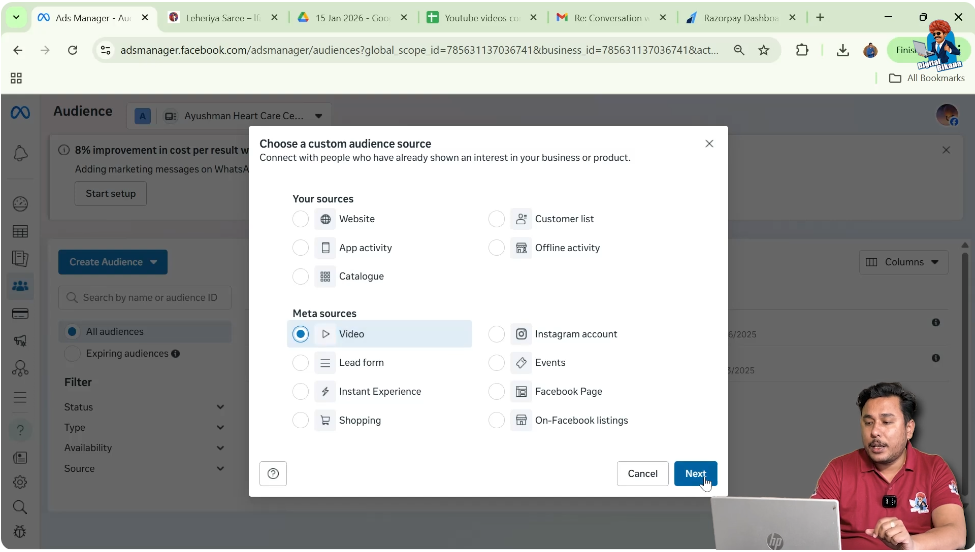Click the Meta logo in sidebar
Screen dimensions: 975x552
(x=20, y=113)
